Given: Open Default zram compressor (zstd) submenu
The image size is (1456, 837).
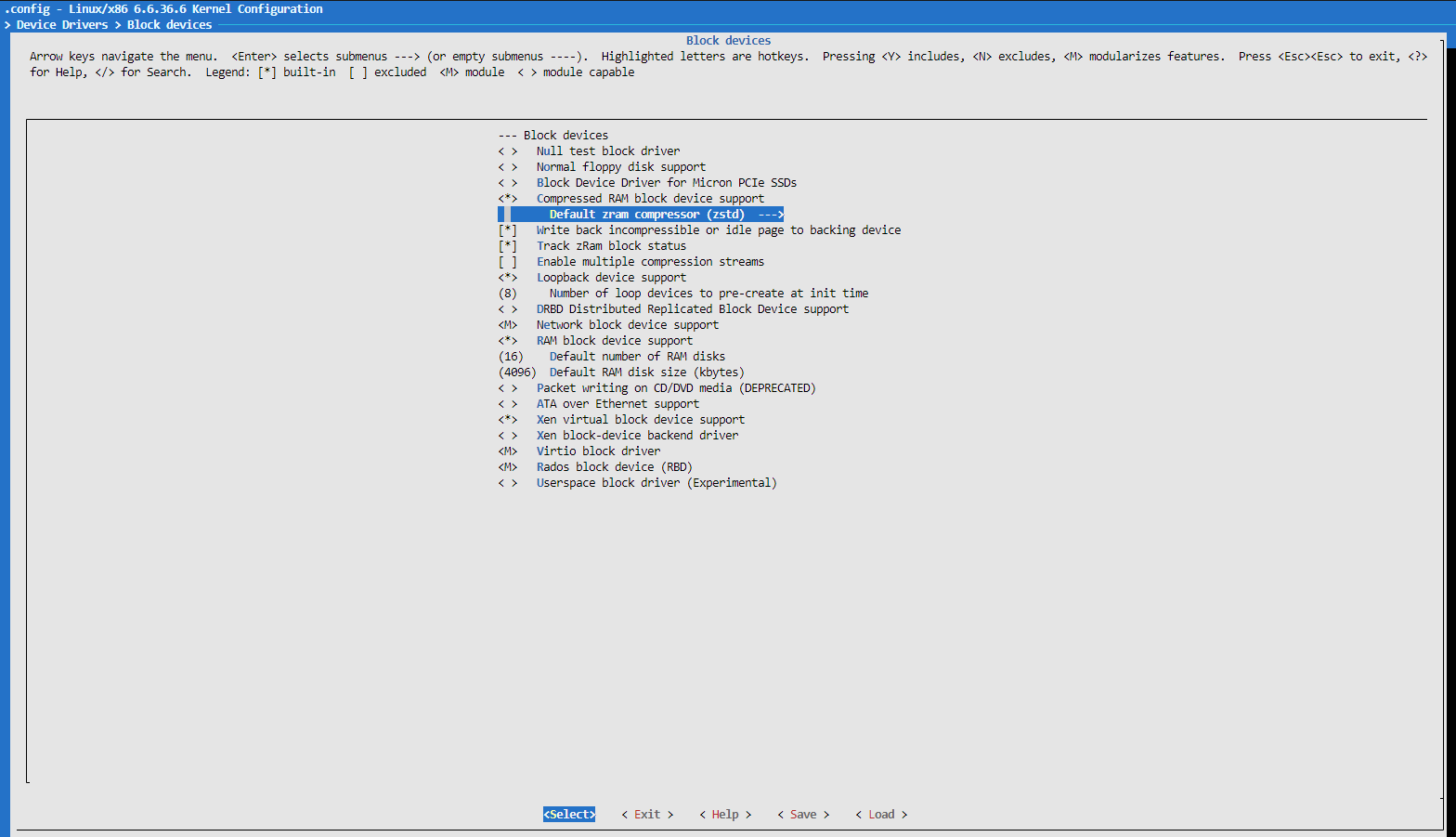Looking at the screenshot, I should [646, 215].
